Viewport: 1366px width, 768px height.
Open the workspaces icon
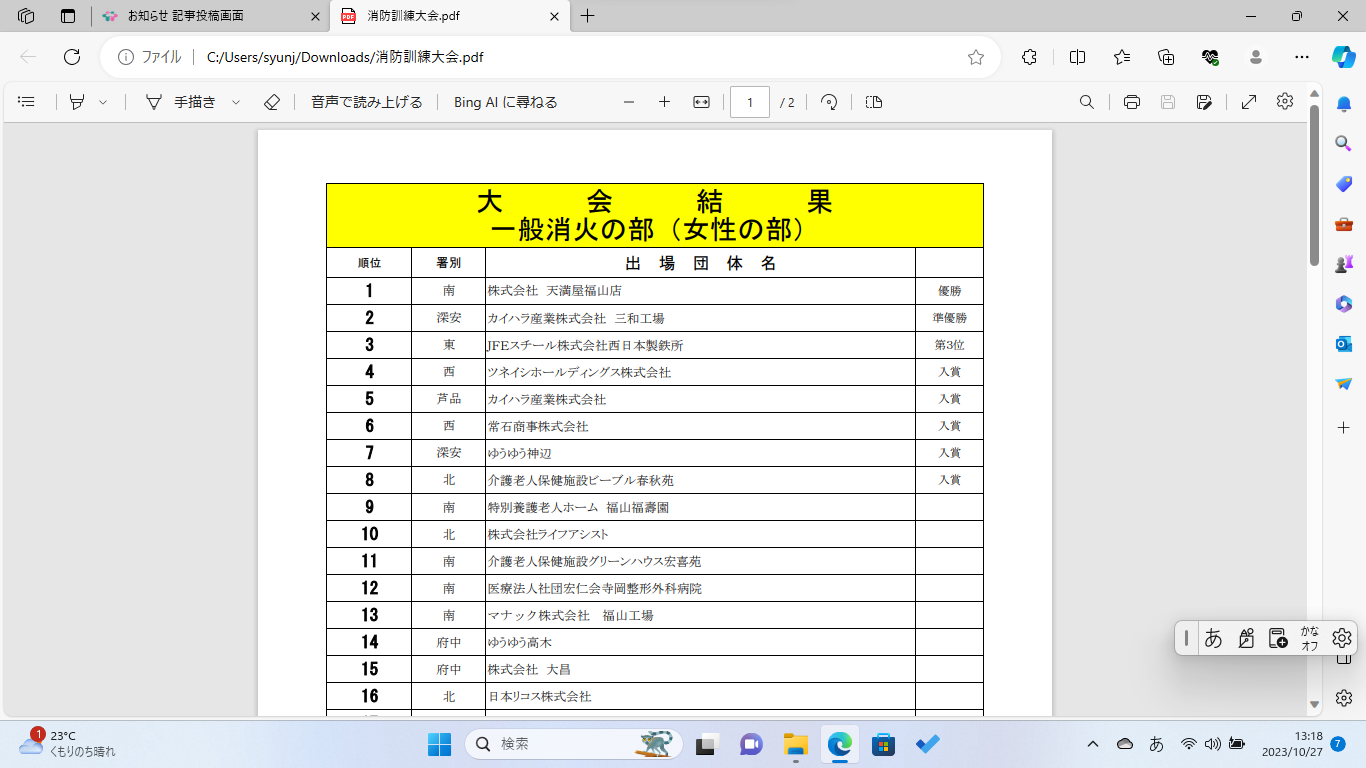(x=26, y=16)
